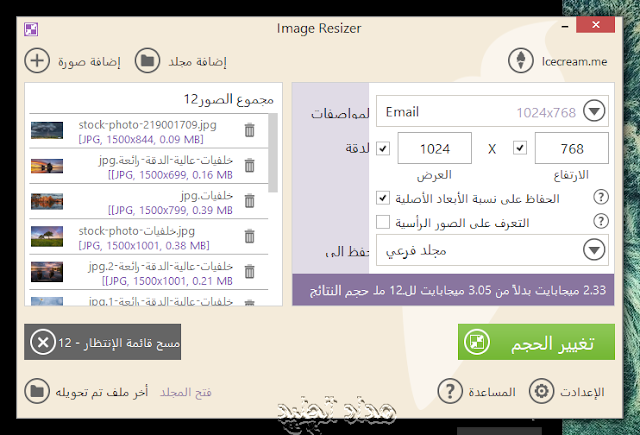Toggle the width checkbox beside 1024
This screenshot has width=640, height=435.
pyautogui.click(x=383, y=148)
